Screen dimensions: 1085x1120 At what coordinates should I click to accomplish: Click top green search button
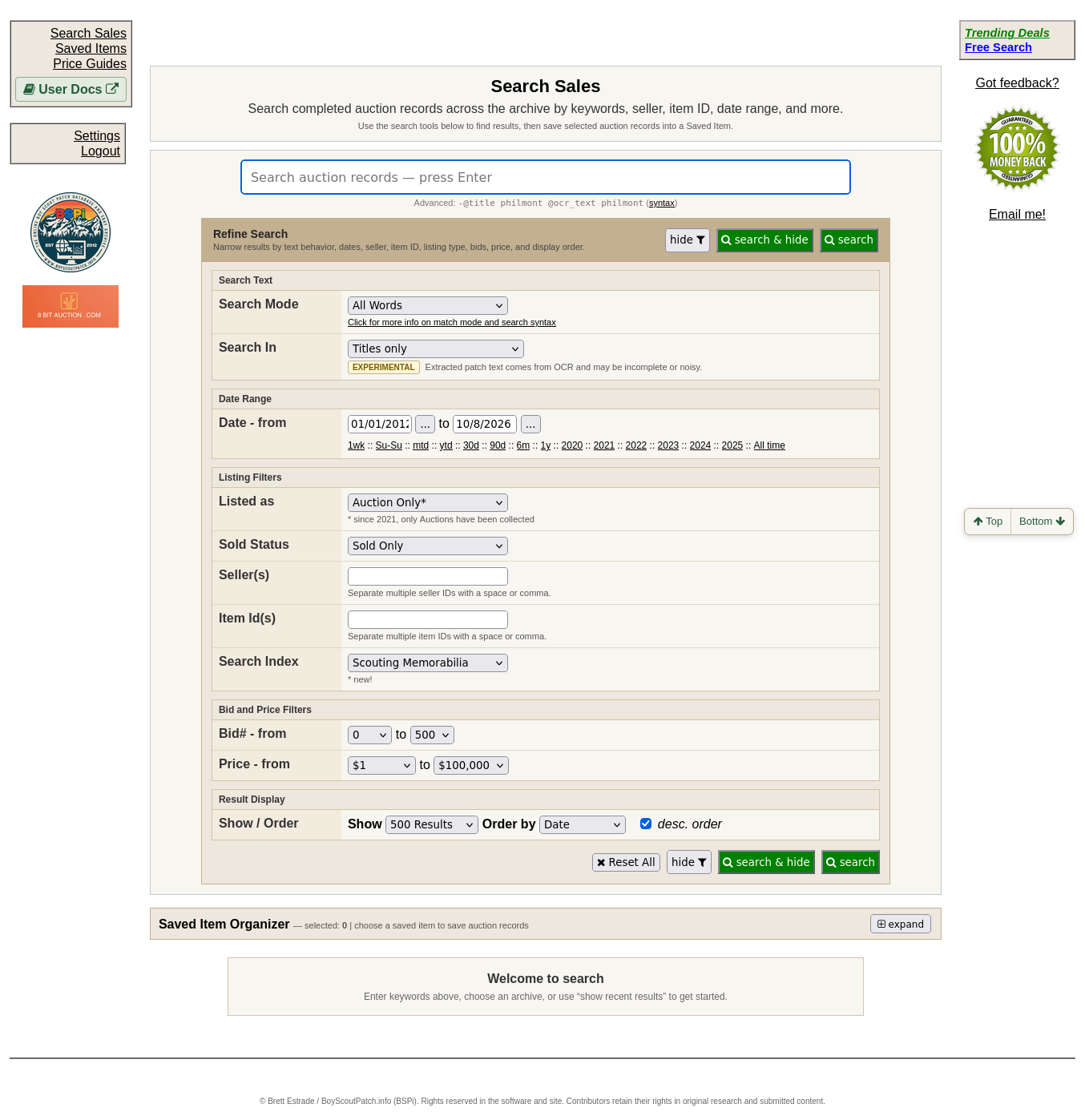coord(849,240)
